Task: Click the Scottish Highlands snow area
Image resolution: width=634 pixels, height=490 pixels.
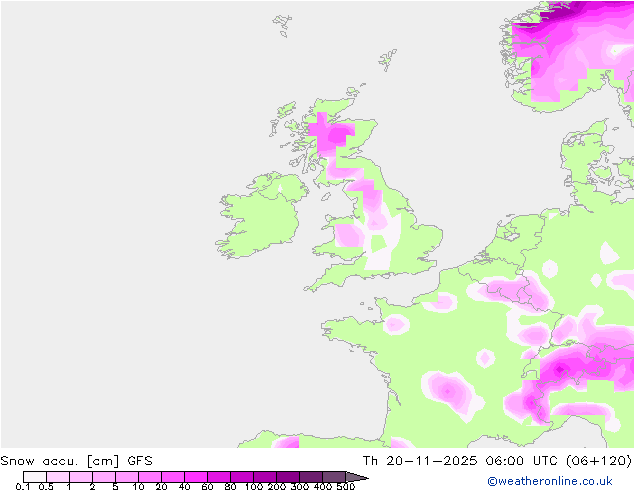Action: [332, 133]
